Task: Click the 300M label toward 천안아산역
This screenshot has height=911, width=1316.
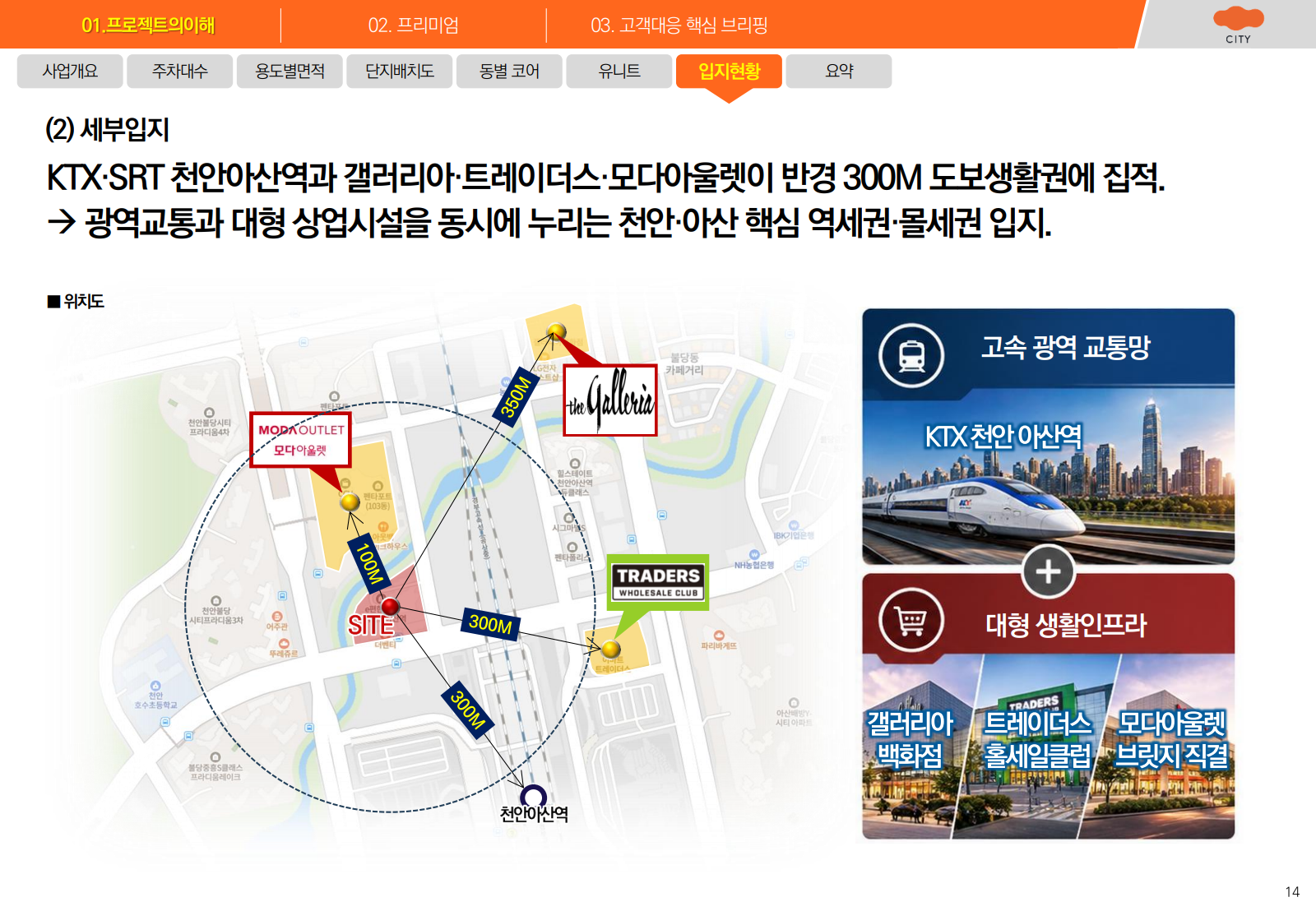Action: [469, 710]
